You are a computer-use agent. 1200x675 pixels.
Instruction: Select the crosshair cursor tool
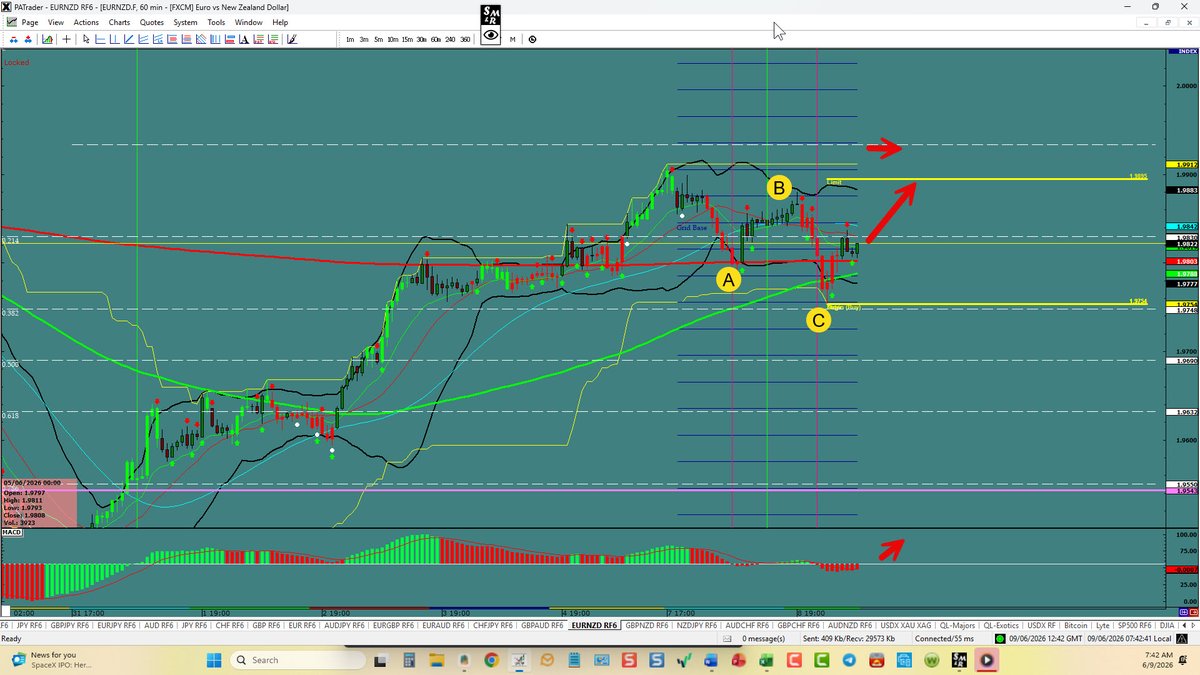tap(66, 39)
